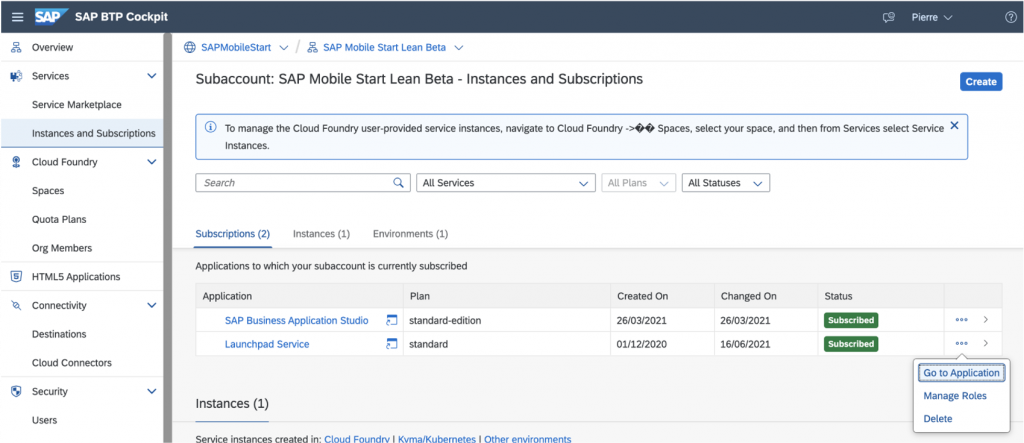
Task: Open the Other environments link
Action: click(x=528, y=438)
